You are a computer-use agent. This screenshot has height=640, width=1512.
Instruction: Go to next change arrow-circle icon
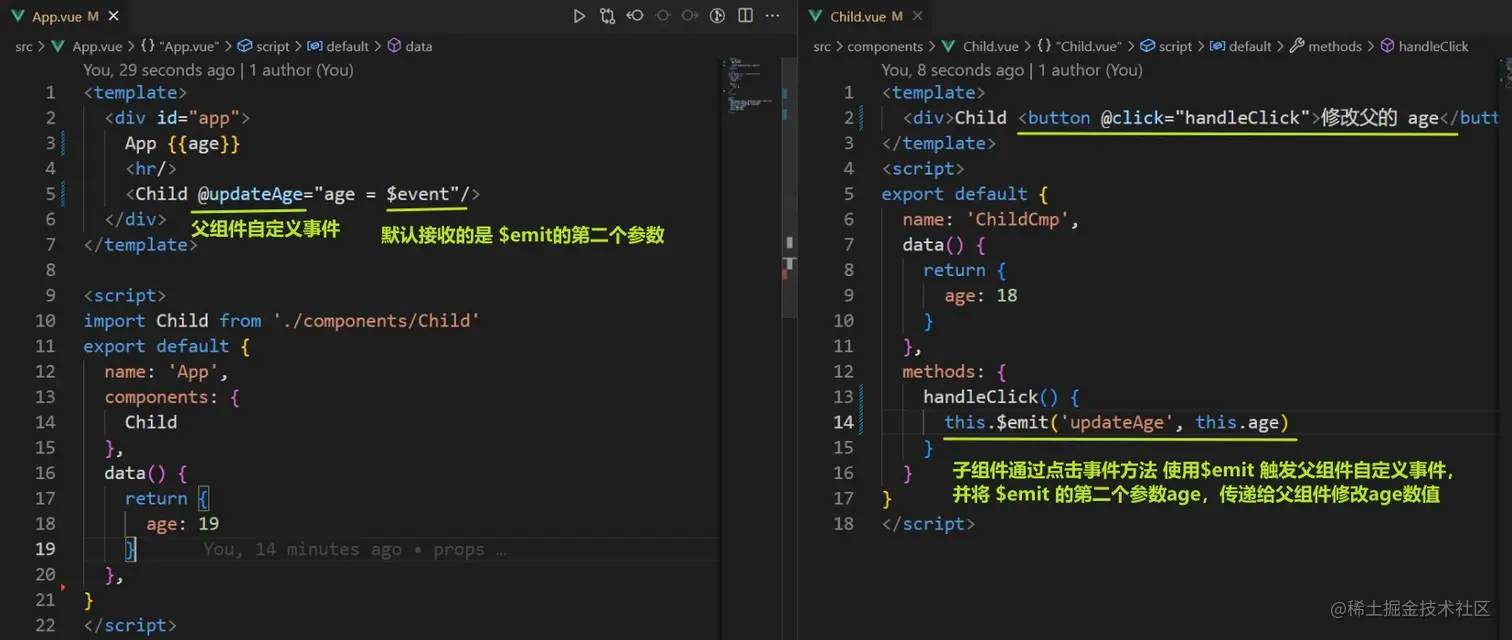[689, 16]
